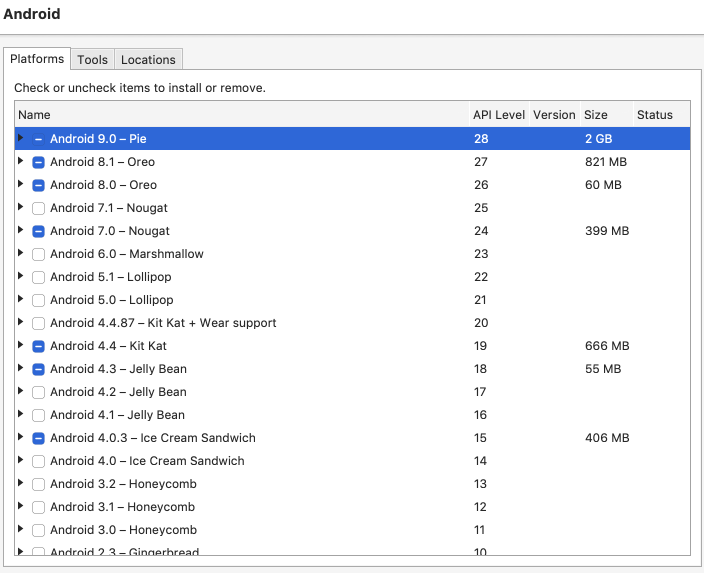This screenshot has width=704, height=573.
Task: Toggle the Android 8.0 – Oreo checkbox
Action: [39, 185]
